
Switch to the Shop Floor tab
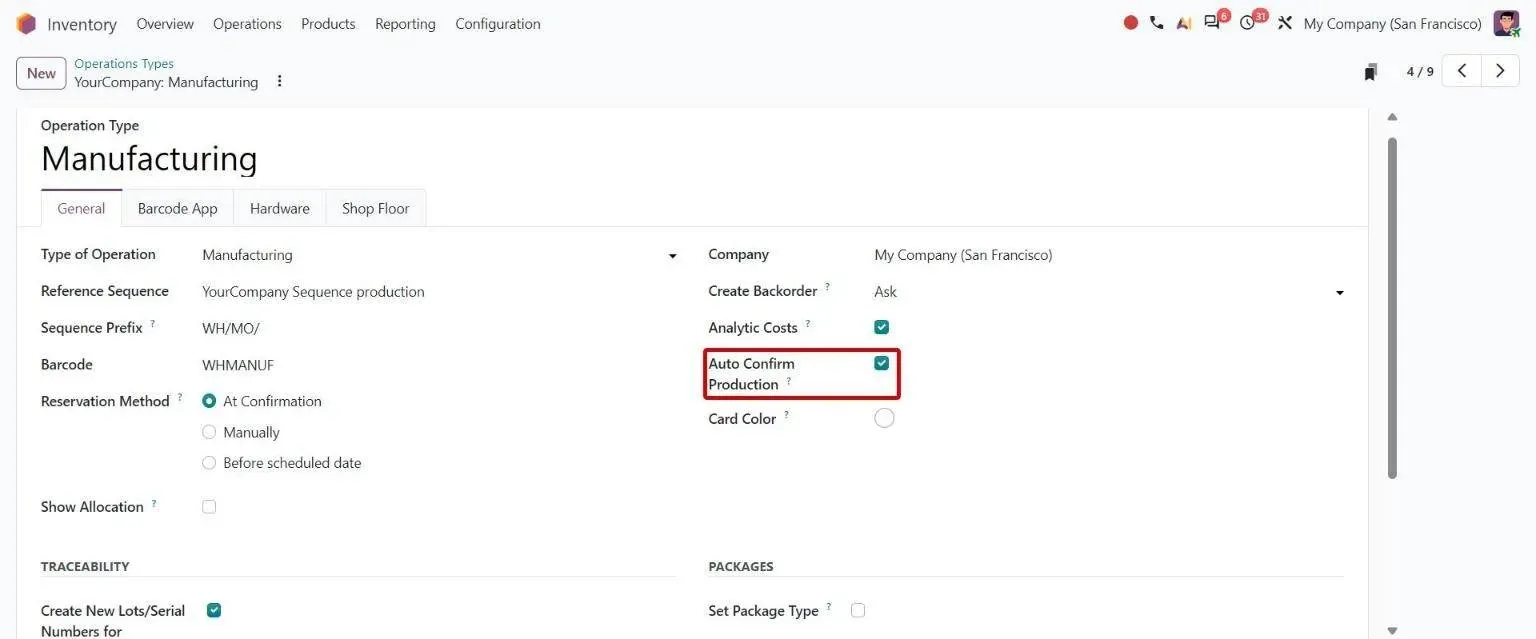376,208
